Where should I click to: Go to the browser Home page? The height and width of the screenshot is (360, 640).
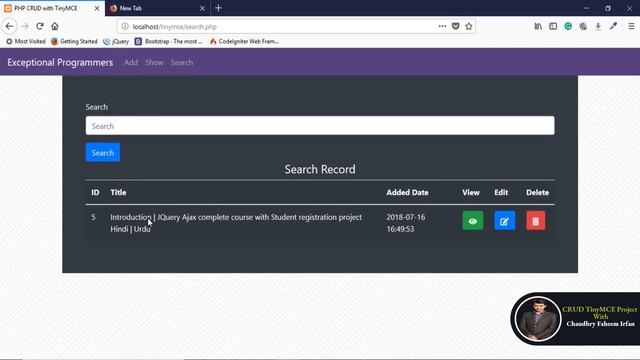coord(55,27)
